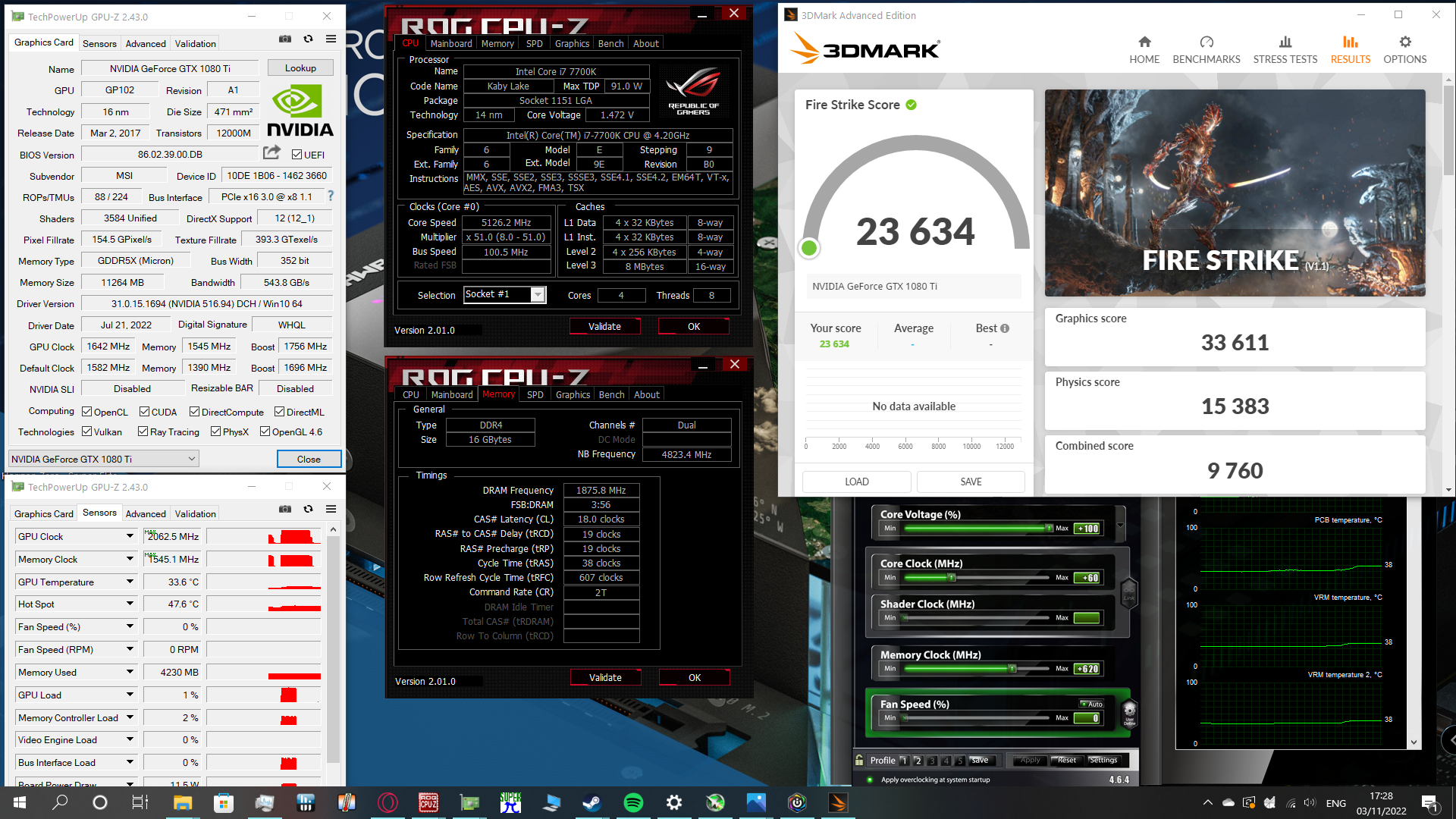Screen dimensions: 1456x819
Task: Open Spotify from the taskbar
Action: (633, 802)
